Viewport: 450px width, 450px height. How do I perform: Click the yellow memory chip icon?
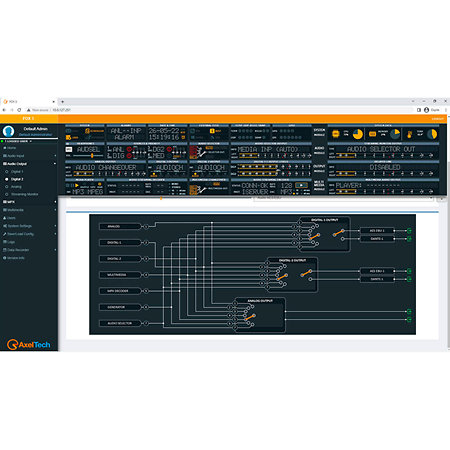(x=373, y=134)
